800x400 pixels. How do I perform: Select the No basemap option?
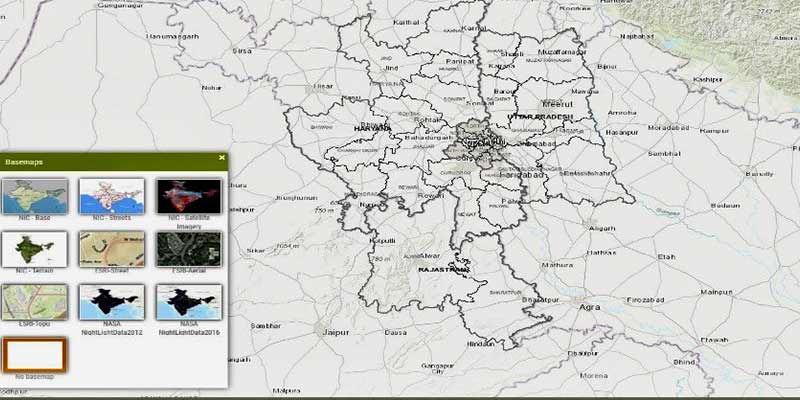35,354
